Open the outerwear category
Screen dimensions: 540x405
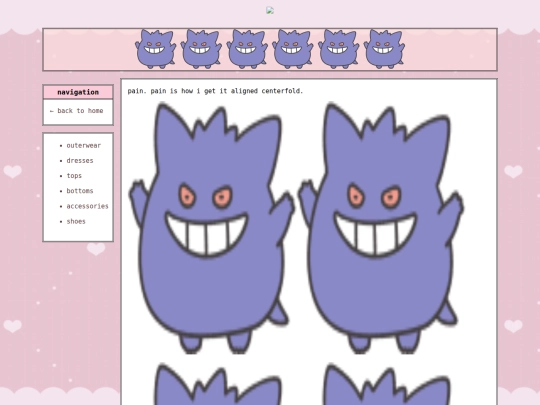coord(84,145)
